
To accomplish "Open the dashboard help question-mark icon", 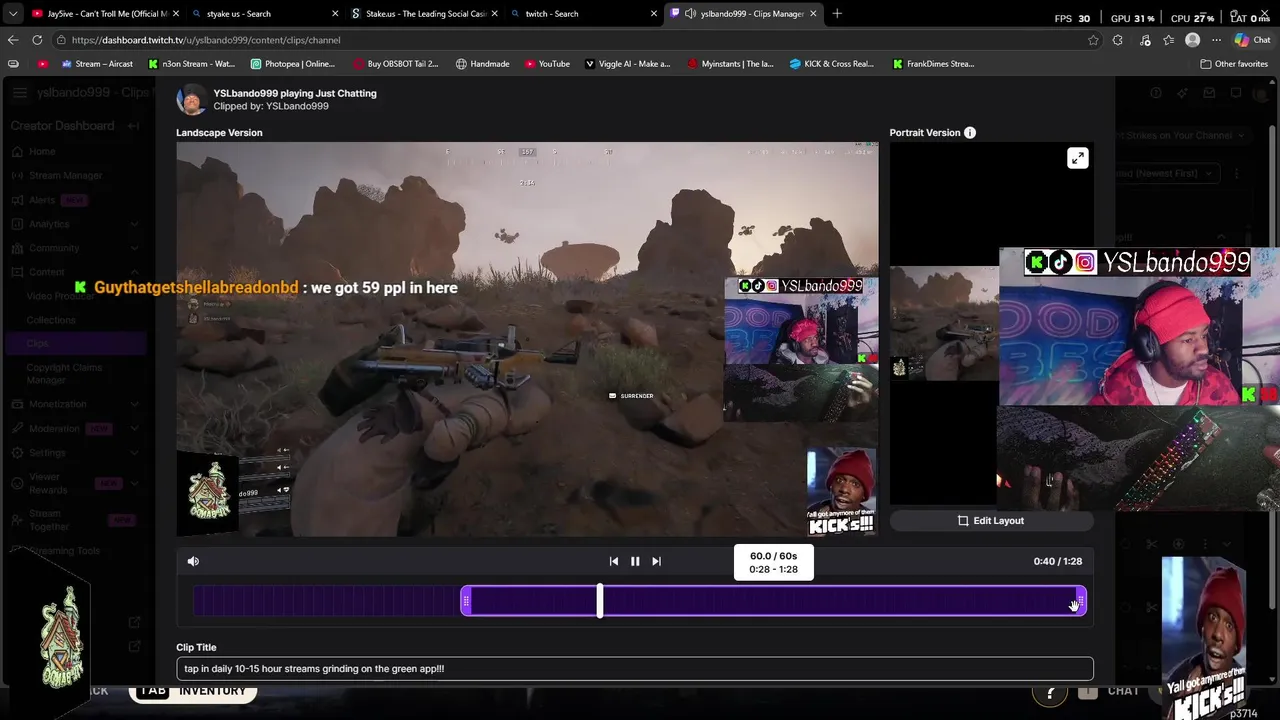I will click(1156, 93).
